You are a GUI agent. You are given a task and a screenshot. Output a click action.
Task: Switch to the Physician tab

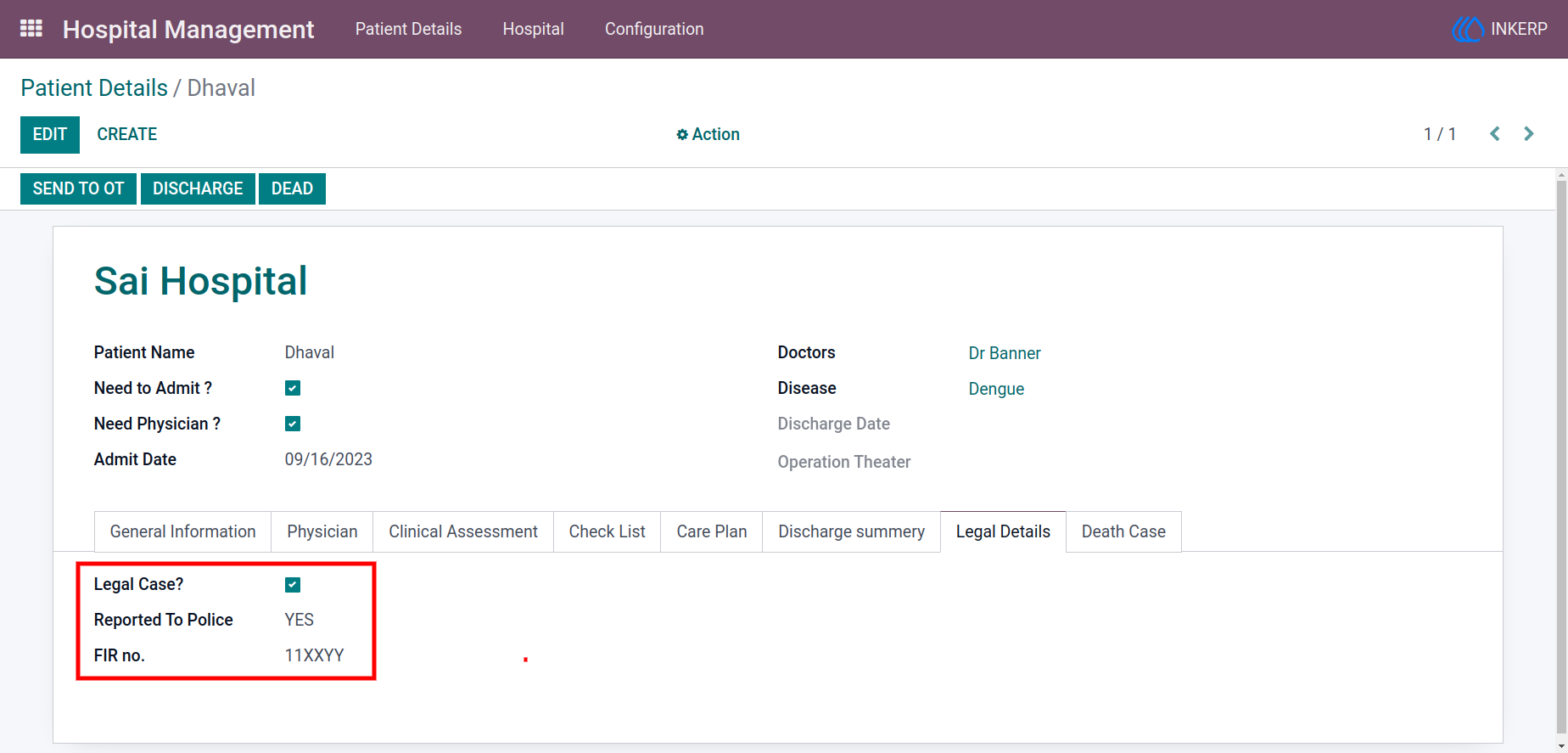click(x=322, y=531)
